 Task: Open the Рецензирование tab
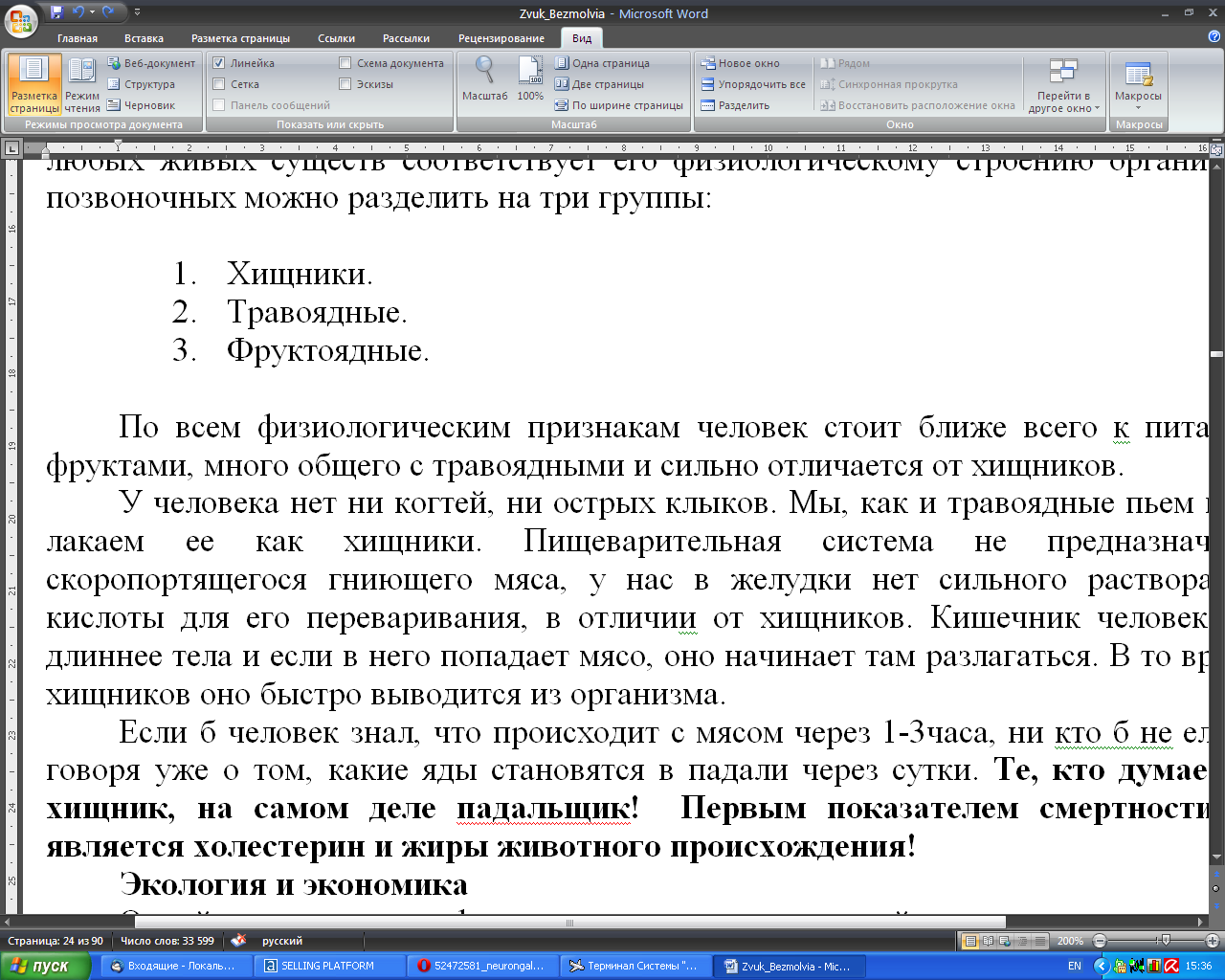coord(501,38)
